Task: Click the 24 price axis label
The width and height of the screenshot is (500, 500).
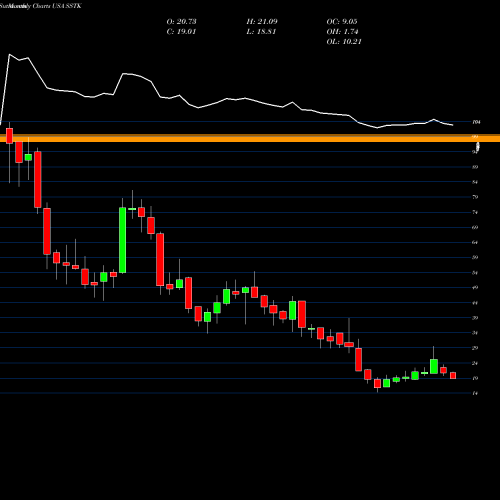Action: (x=475, y=363)
